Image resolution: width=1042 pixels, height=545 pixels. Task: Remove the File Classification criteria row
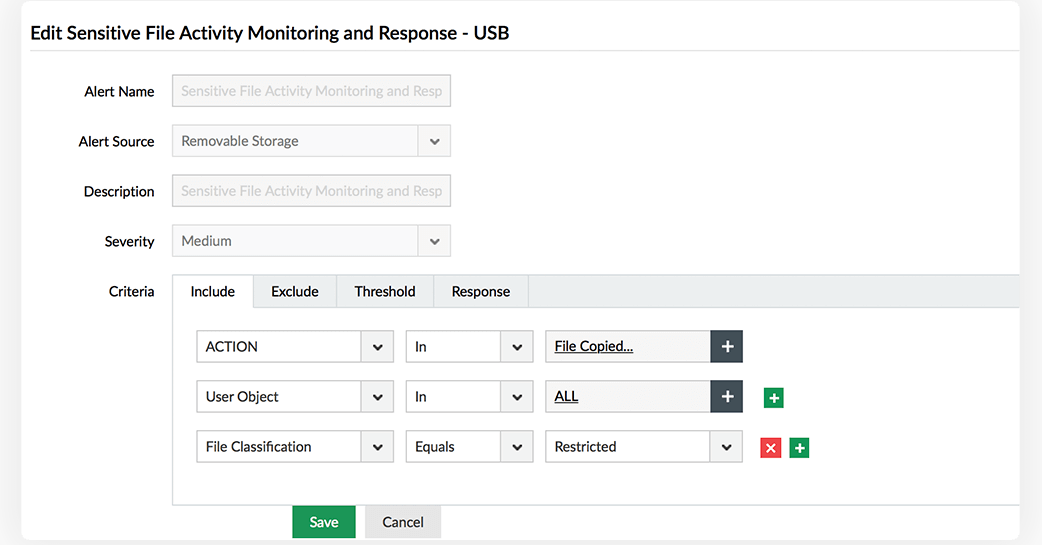coord(770,448)
